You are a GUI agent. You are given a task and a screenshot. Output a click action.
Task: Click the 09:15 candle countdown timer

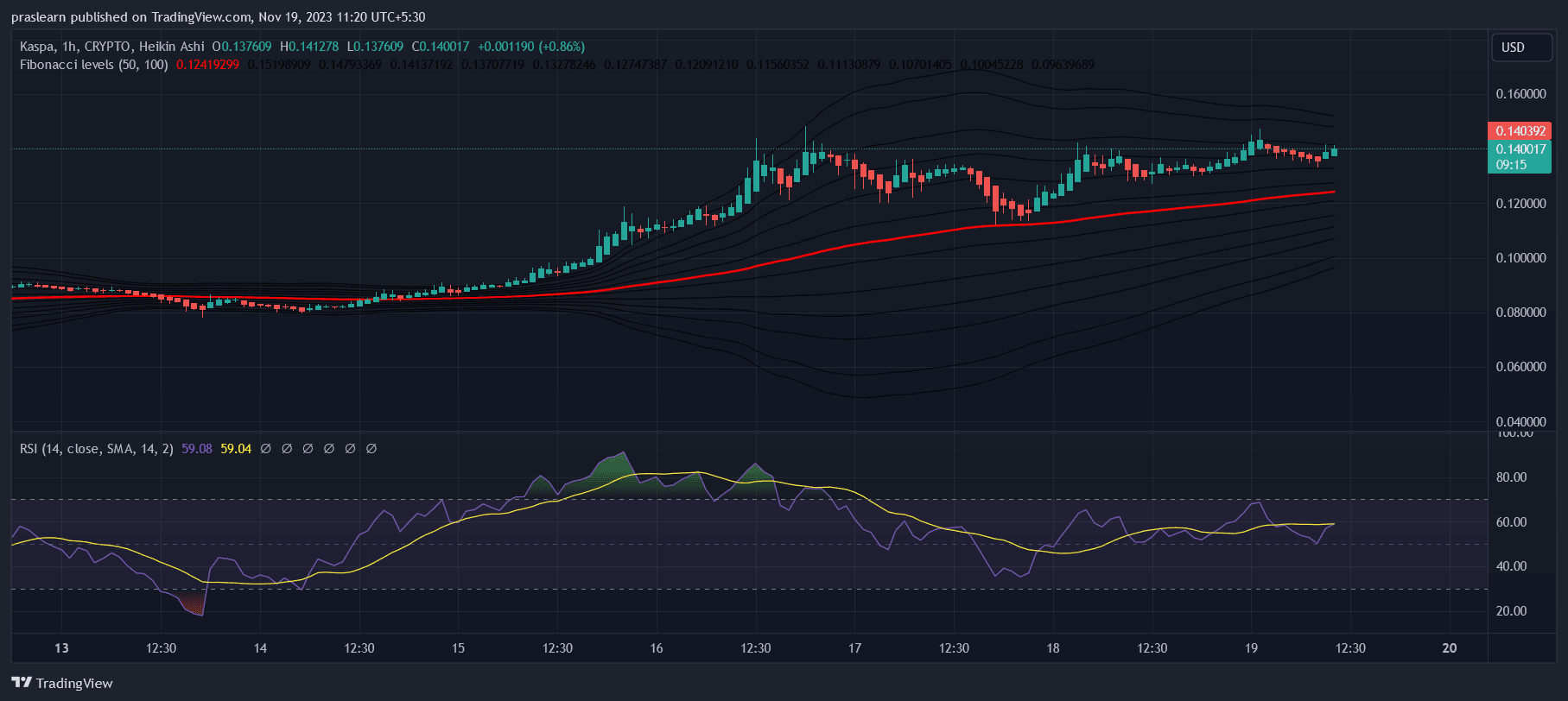coord(1510,165)
